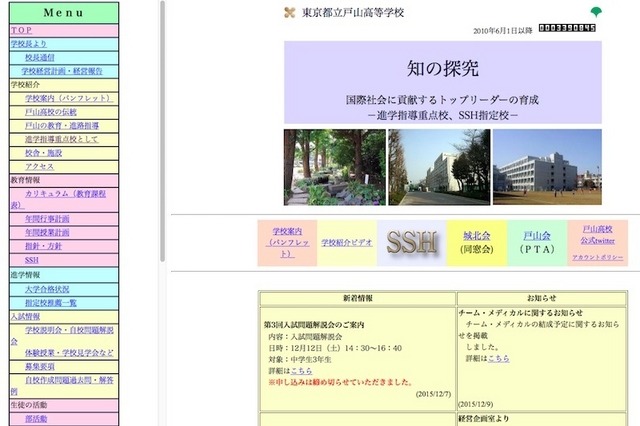Click the green ginkgo leaf icon
Viewport: 640px width, 426px height.
click(x=596, y=12)
